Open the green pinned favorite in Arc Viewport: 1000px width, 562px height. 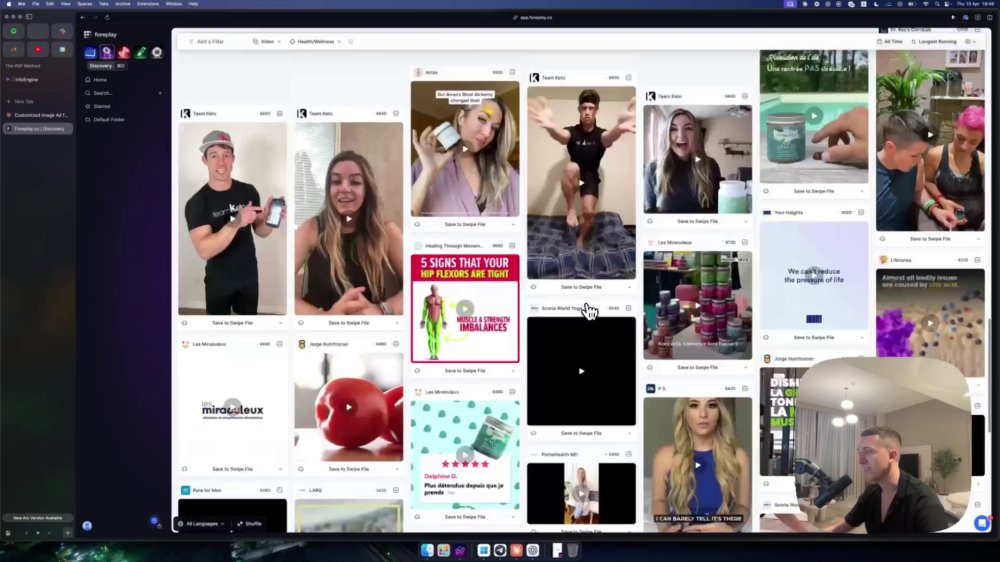(14, 31)
